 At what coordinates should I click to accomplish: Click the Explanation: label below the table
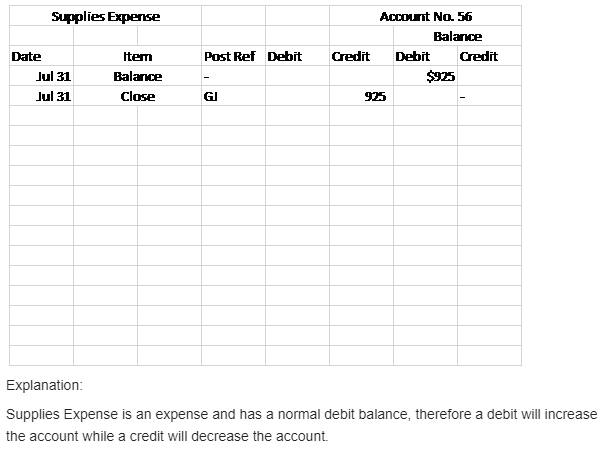coord(45,385)
